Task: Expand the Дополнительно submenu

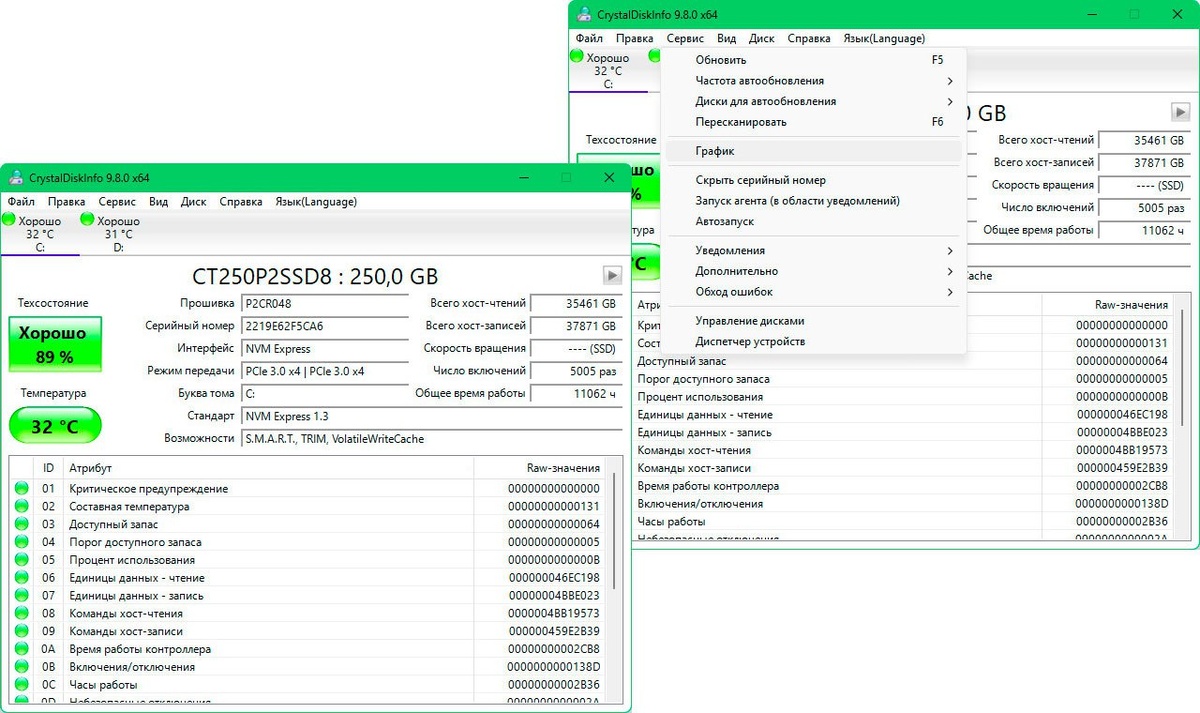Action: point(813,271)
